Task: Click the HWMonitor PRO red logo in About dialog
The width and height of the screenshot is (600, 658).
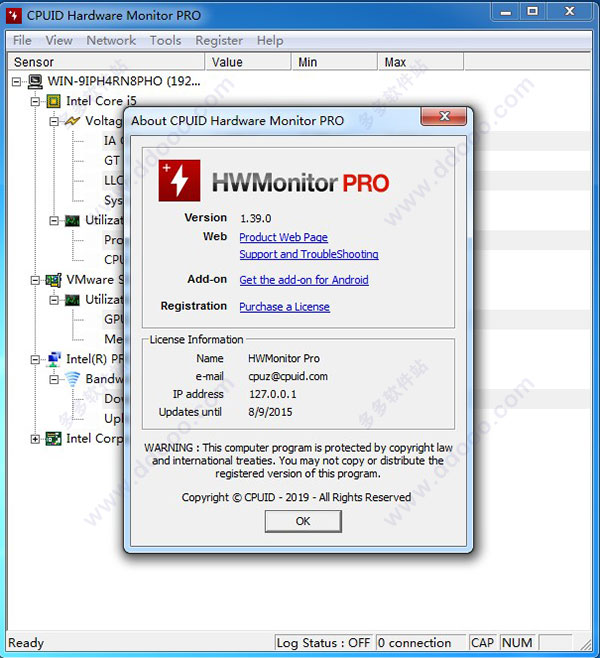Action: pos(179,181)
